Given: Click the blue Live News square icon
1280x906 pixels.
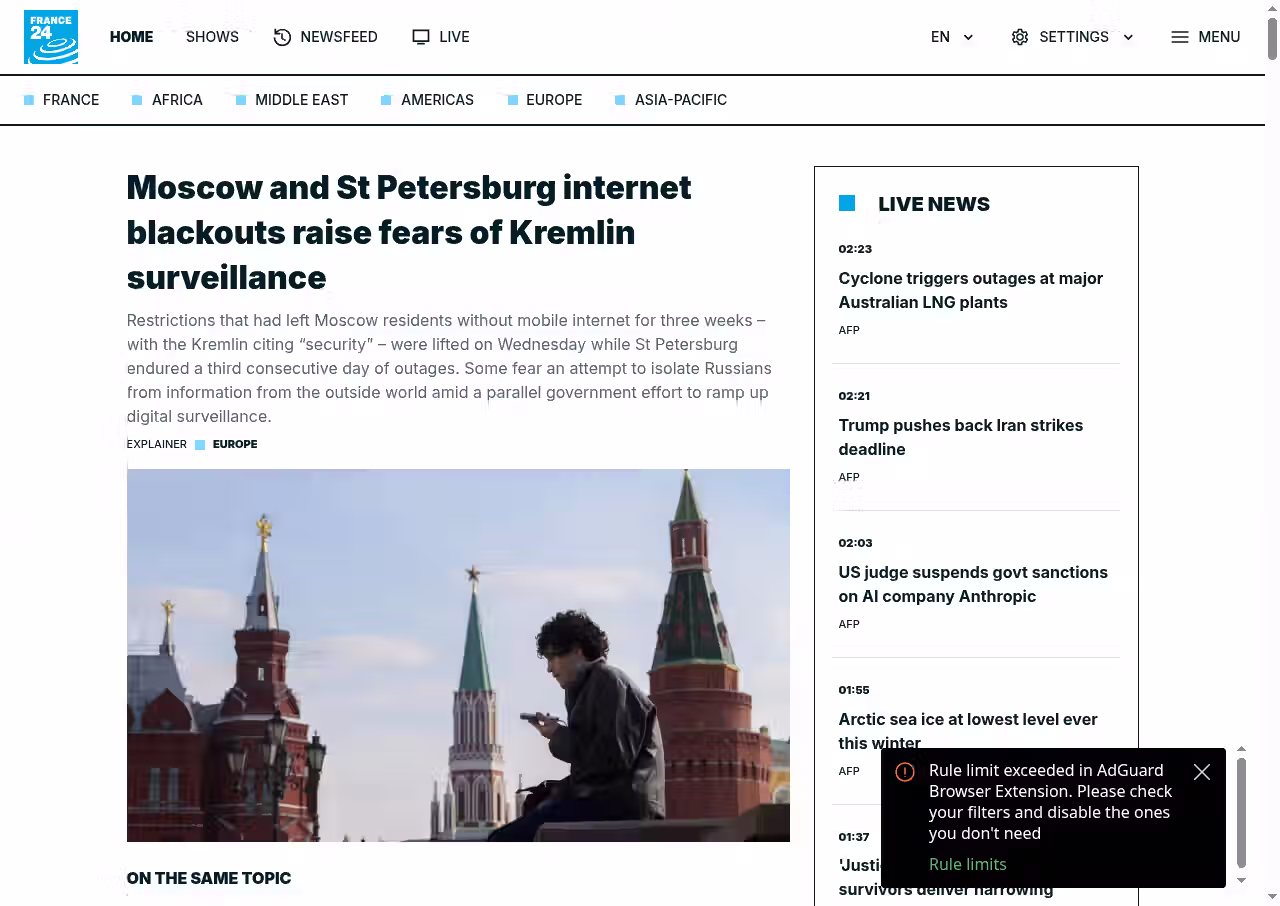Looking at the screenshot, I should [847, 203].
